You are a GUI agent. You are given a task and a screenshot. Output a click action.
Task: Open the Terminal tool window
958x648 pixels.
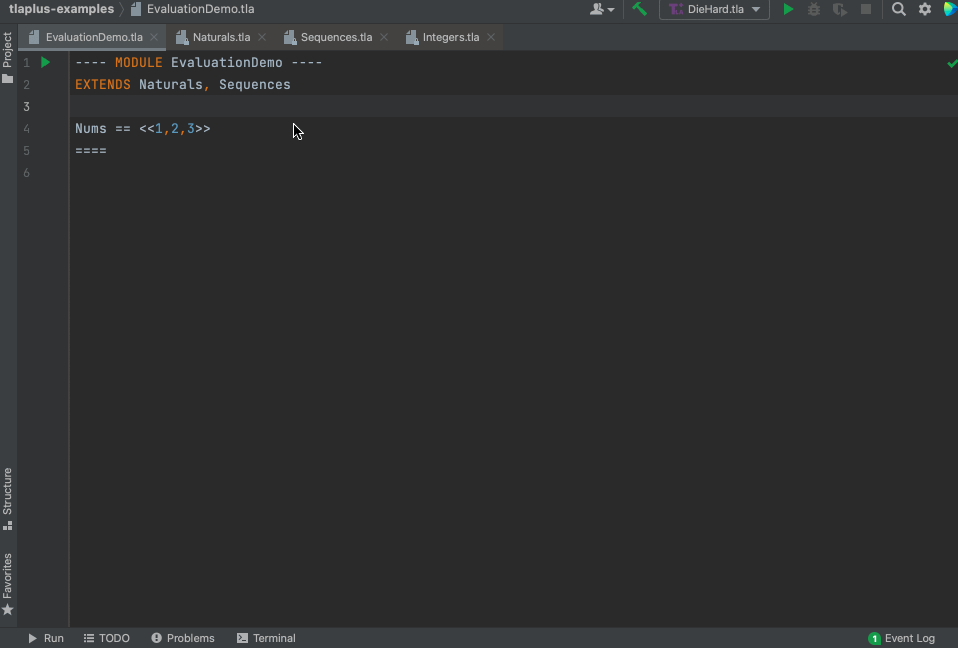(266, 638)
